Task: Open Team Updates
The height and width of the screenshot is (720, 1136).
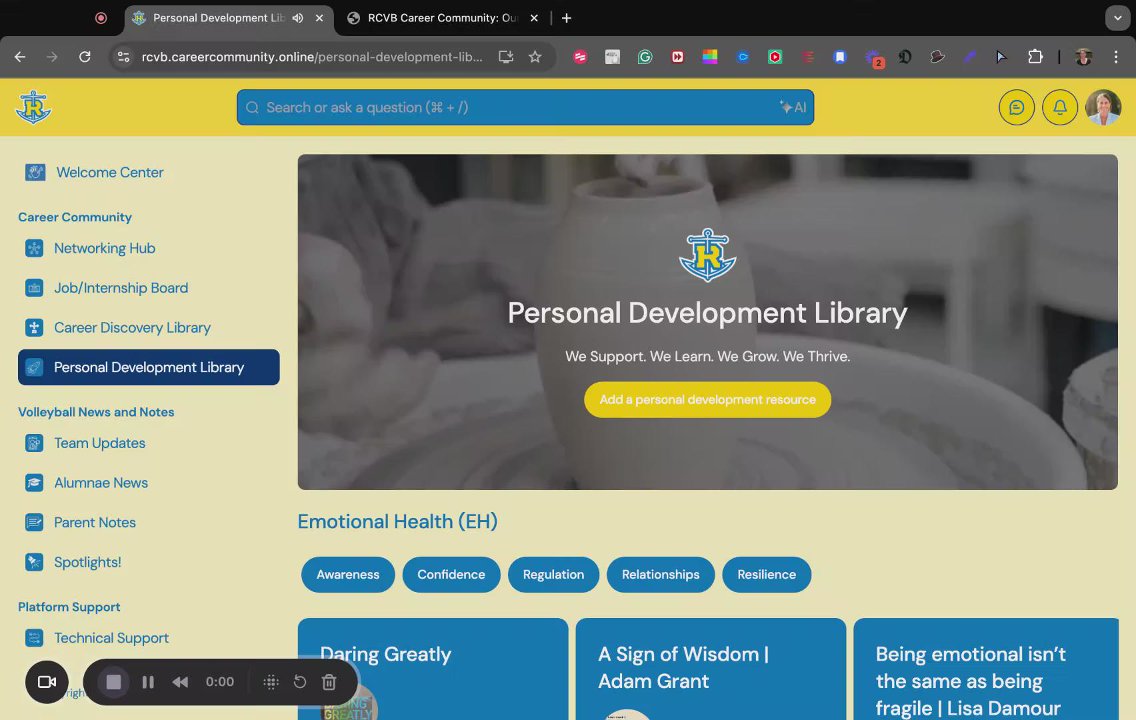Action: 99,443
